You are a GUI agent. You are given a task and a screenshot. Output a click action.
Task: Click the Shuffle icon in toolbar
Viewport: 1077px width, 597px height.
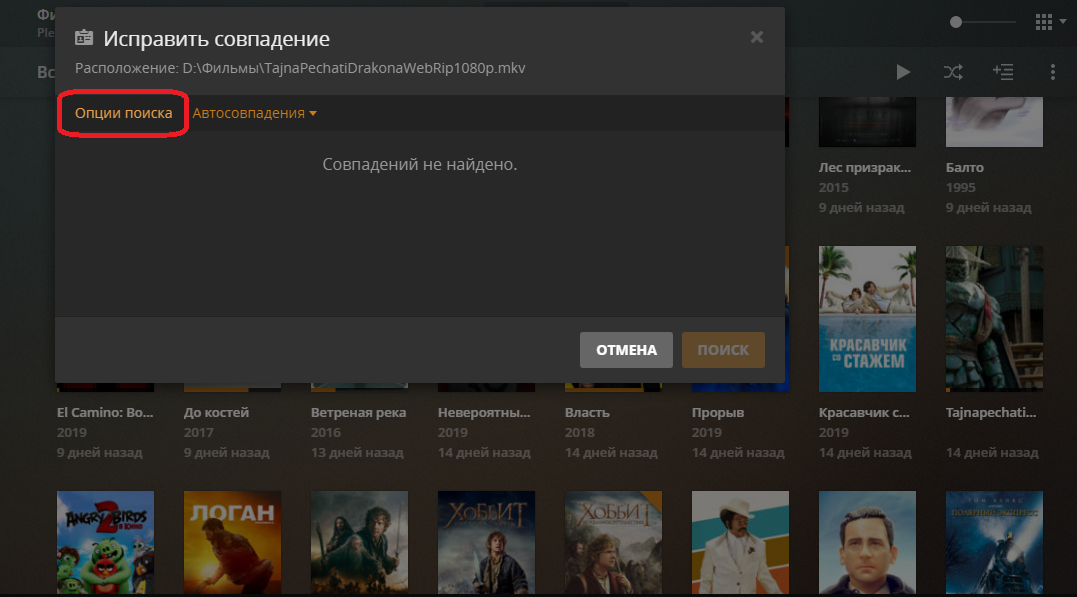pos(952,72)
